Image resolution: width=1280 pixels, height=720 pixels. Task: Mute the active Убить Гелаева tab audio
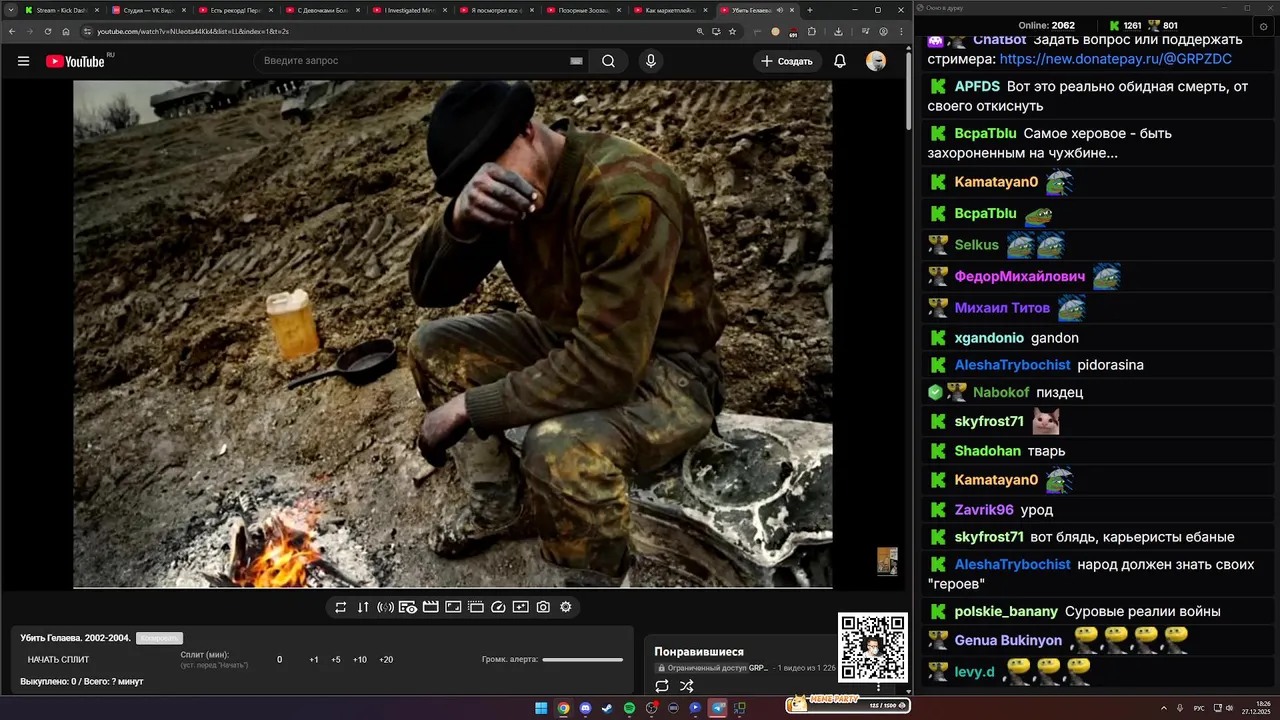click(x=780, y=10)
